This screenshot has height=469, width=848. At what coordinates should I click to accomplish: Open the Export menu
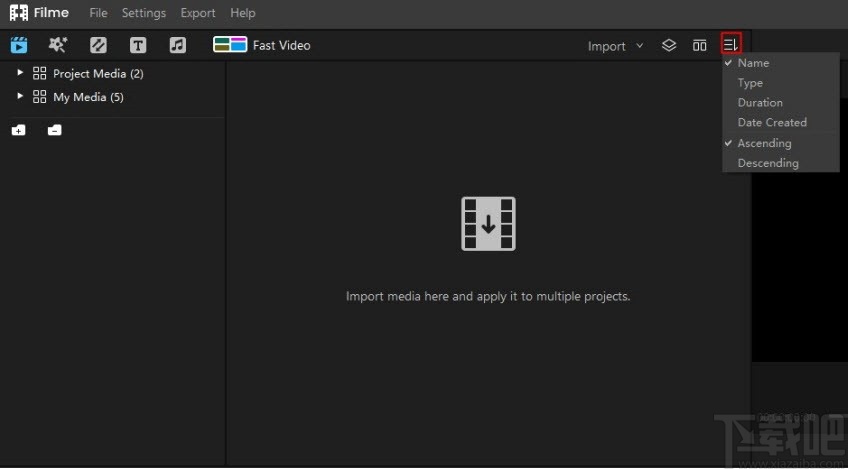(198, 13)
